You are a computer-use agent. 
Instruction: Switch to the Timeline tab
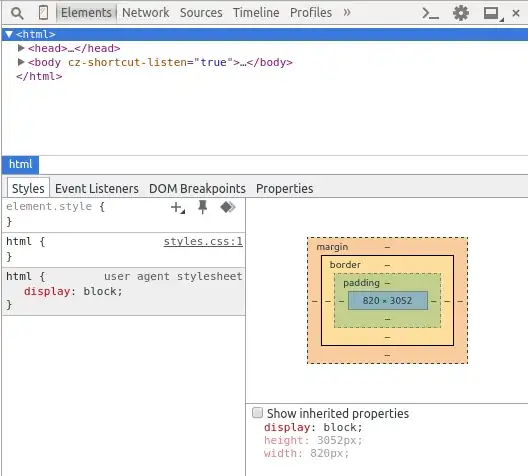click(256, 13)
